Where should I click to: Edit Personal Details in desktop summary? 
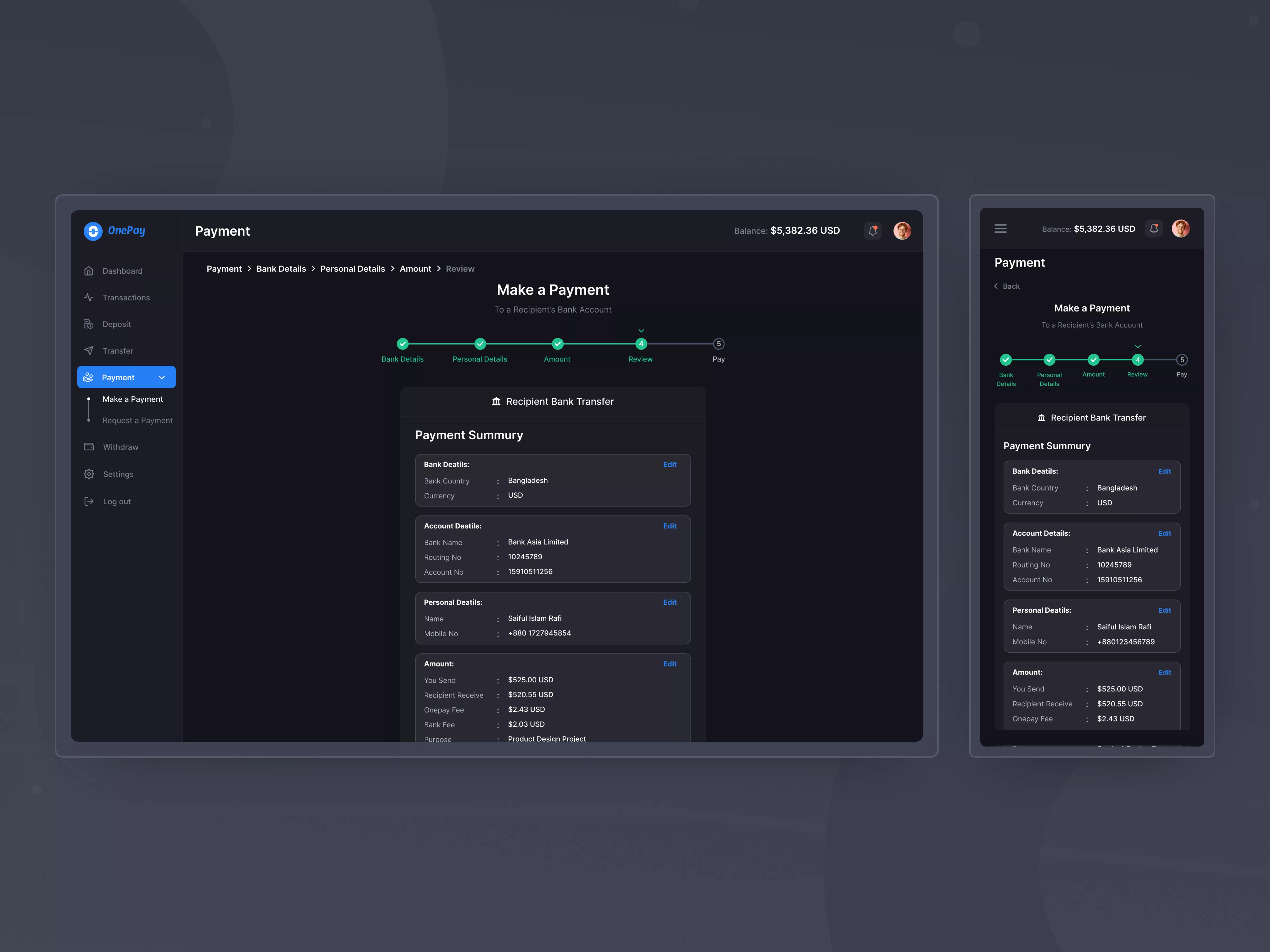(x=669, y=602)
